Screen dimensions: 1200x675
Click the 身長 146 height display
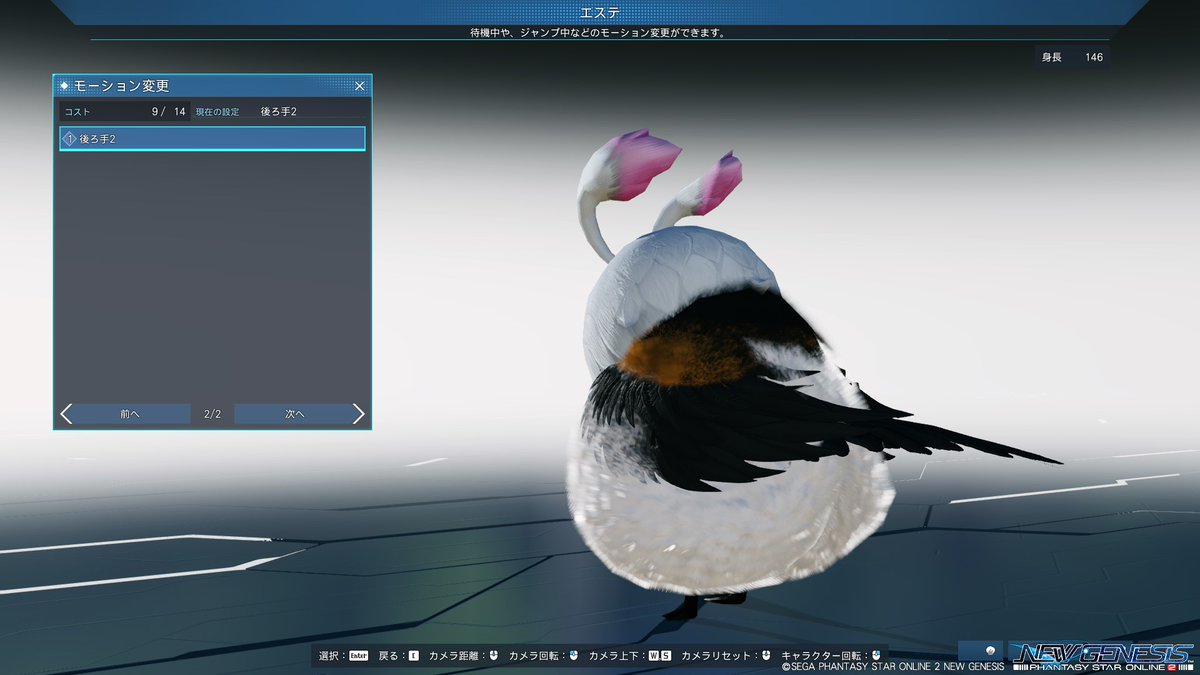click(x=1073, y=57)
